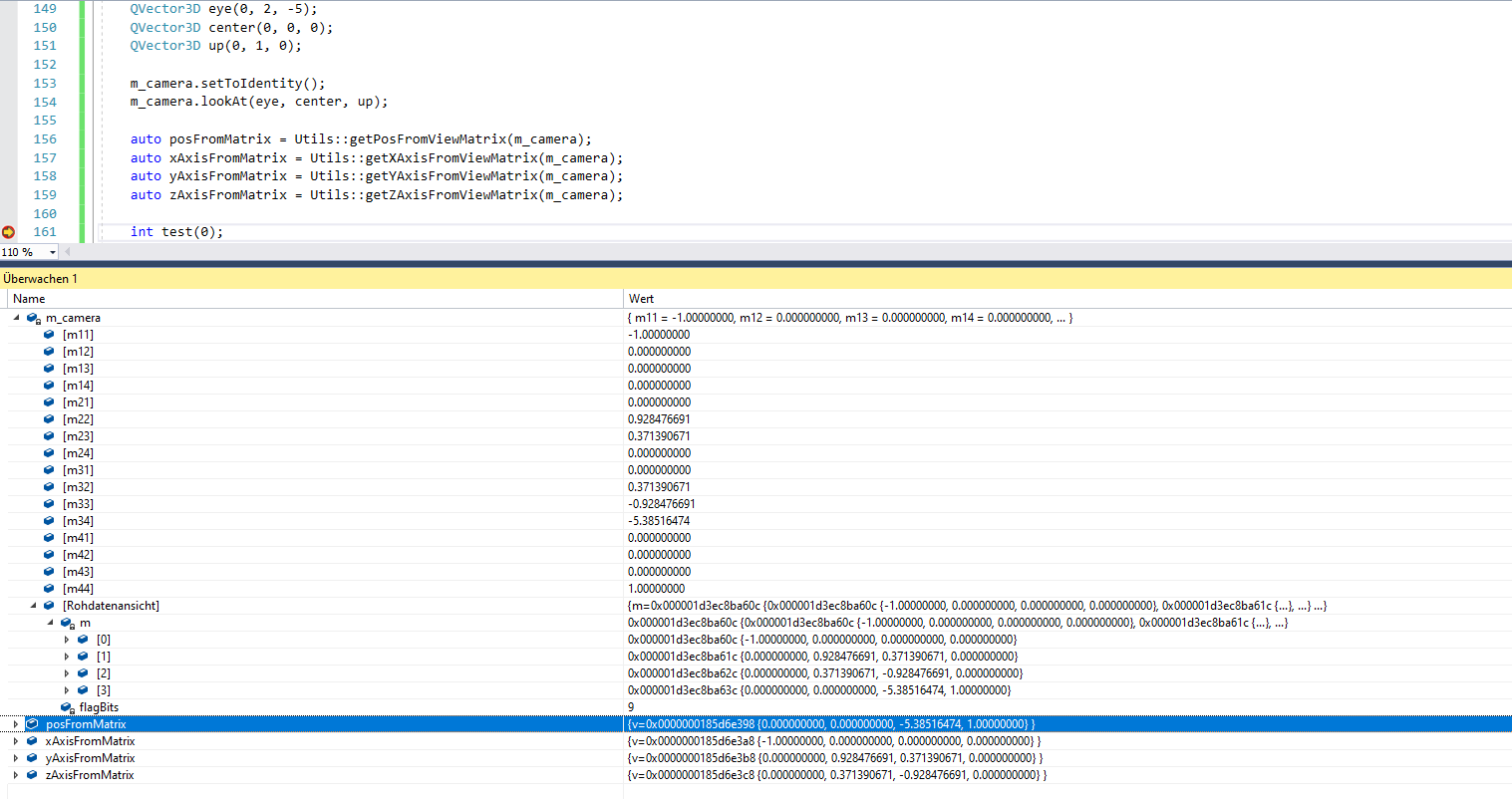Click the m_camera variable icon
The width and height of the screenshot is (1512, 799).
pyautogui.click(x=33, y=318)
